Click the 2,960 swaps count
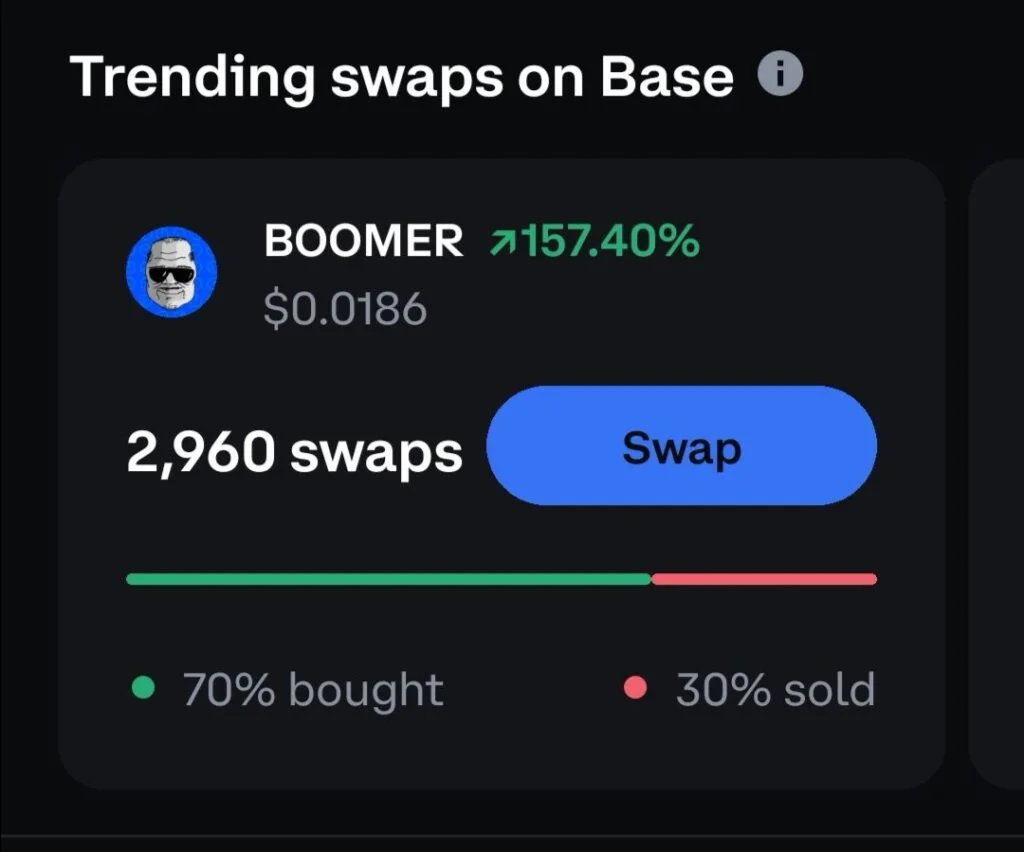 (x=294, y=452)
